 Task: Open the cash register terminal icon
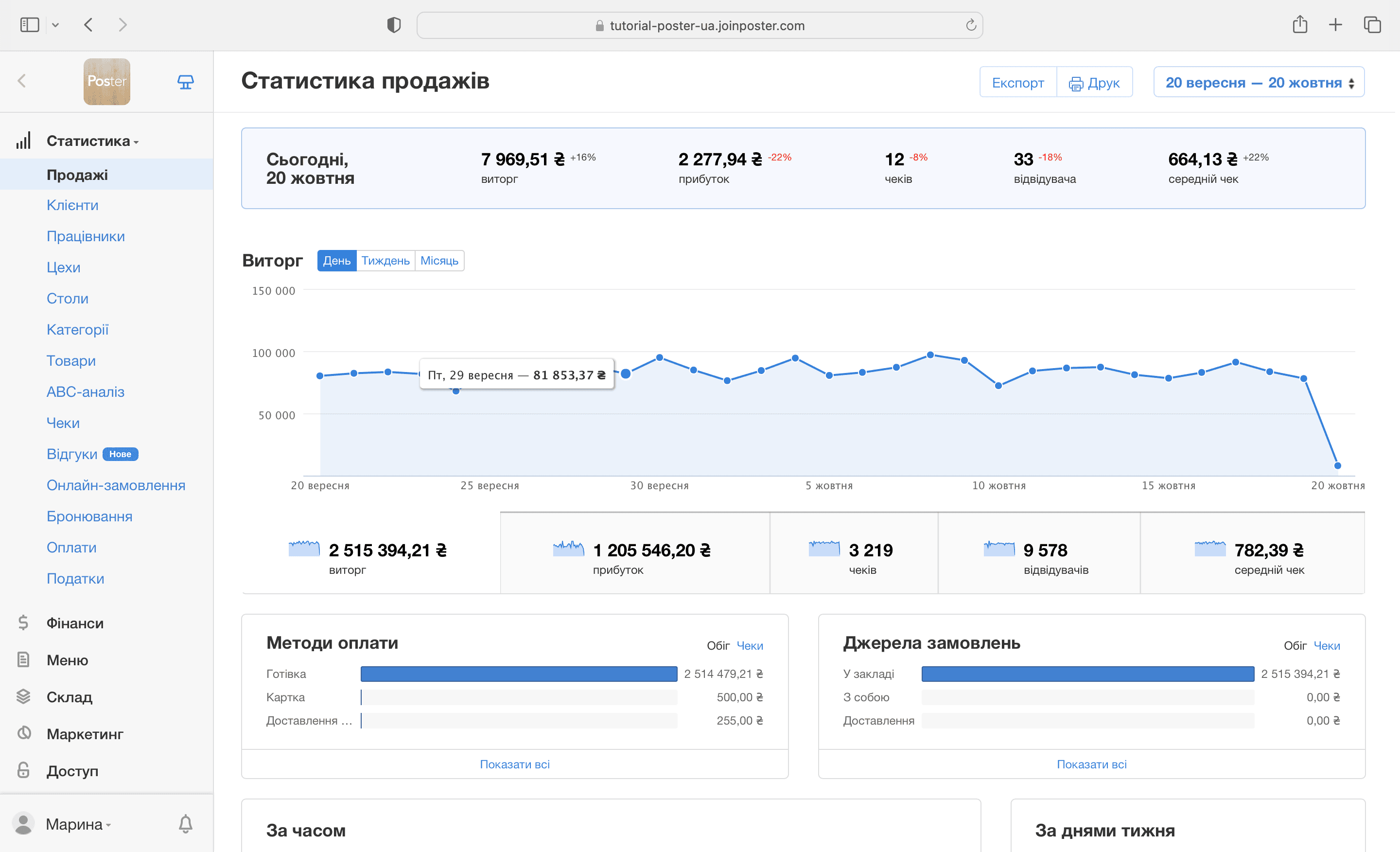(x=185, y=82)
